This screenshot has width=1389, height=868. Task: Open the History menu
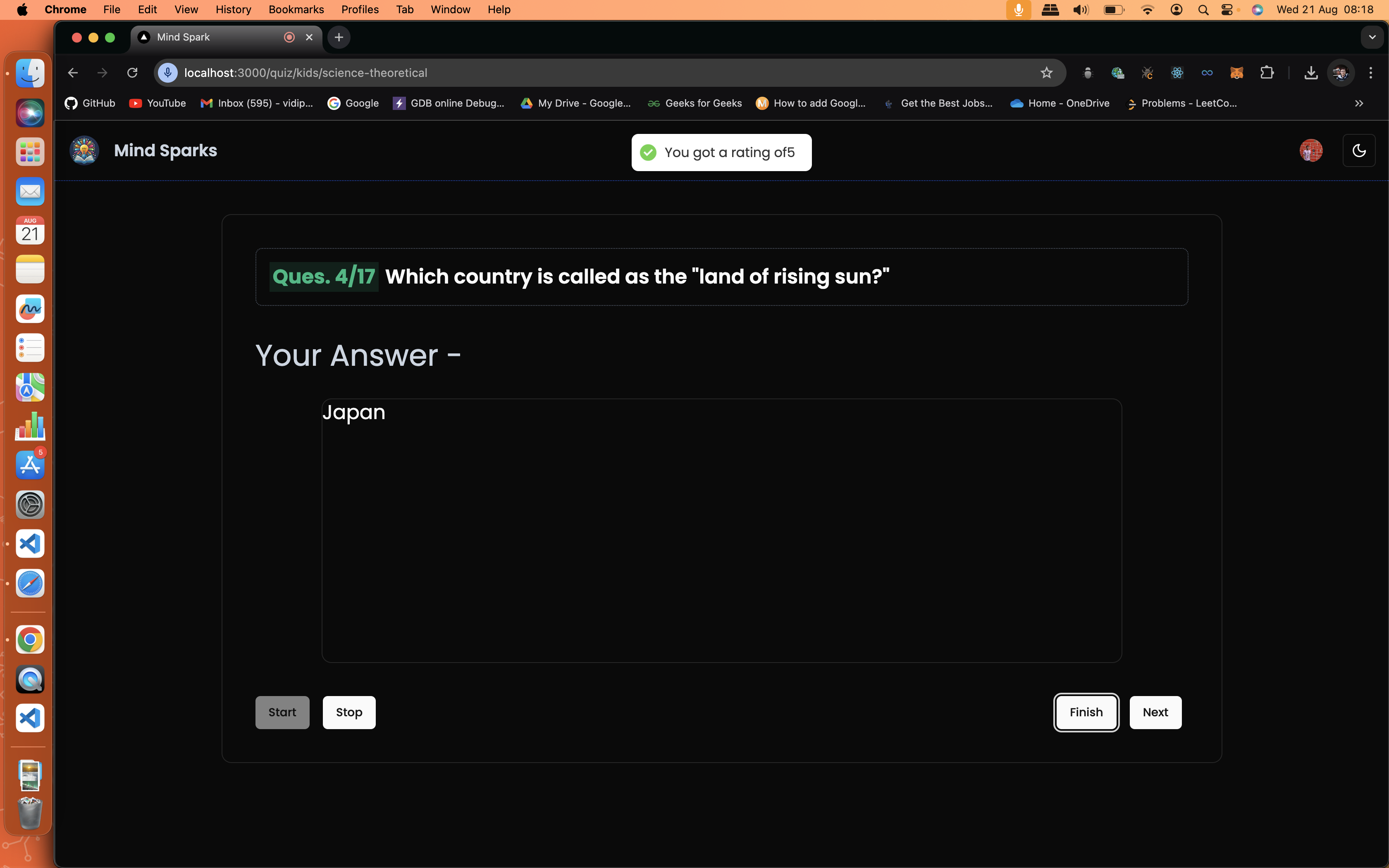pyautogui.click(x=233, y=9)
